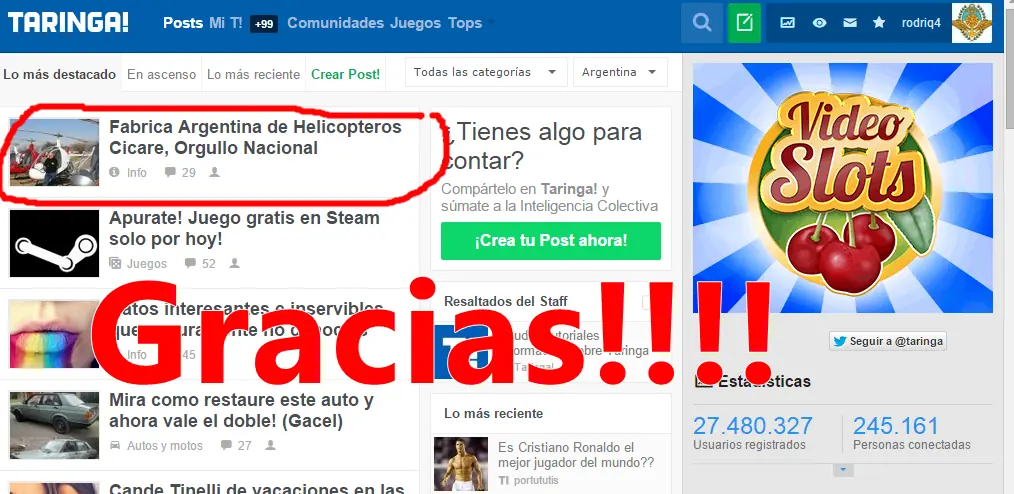Image resolution: width=1014 pixels, height=494 pixels.
Task: Open post Apurate! Juego gratis en Steam
Action: pos(244,228)
